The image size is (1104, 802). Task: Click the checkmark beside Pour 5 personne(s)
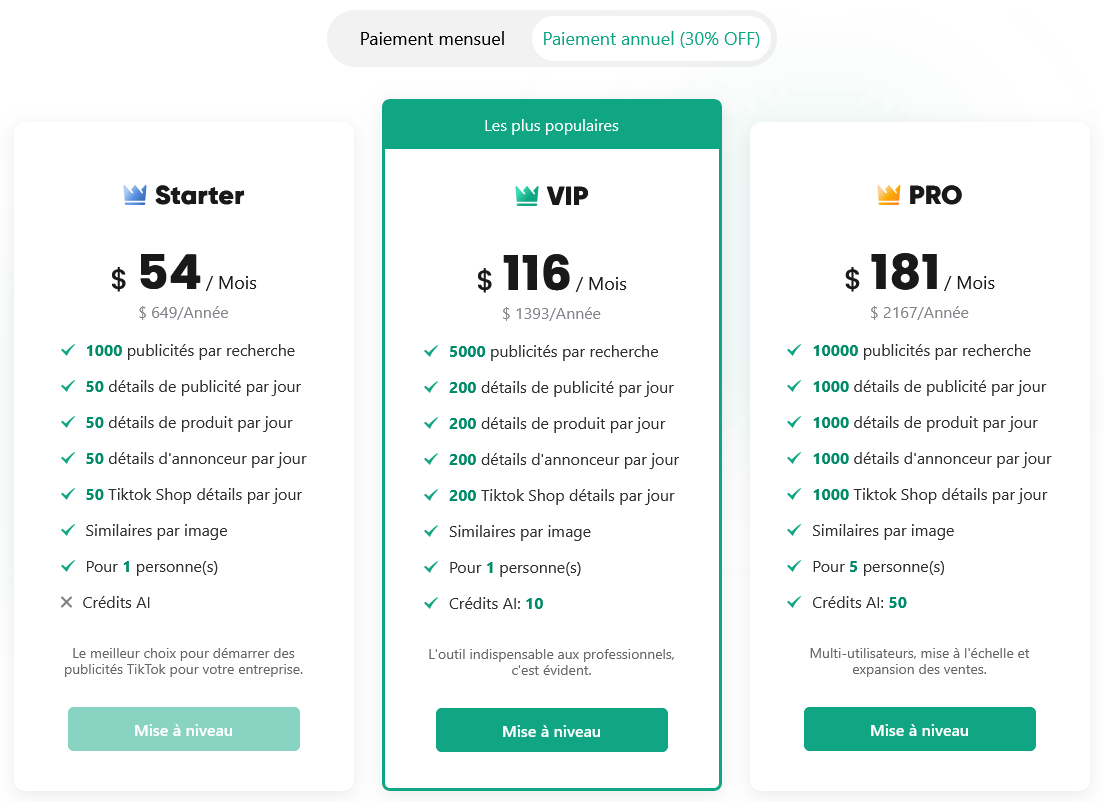coord(794,567)
